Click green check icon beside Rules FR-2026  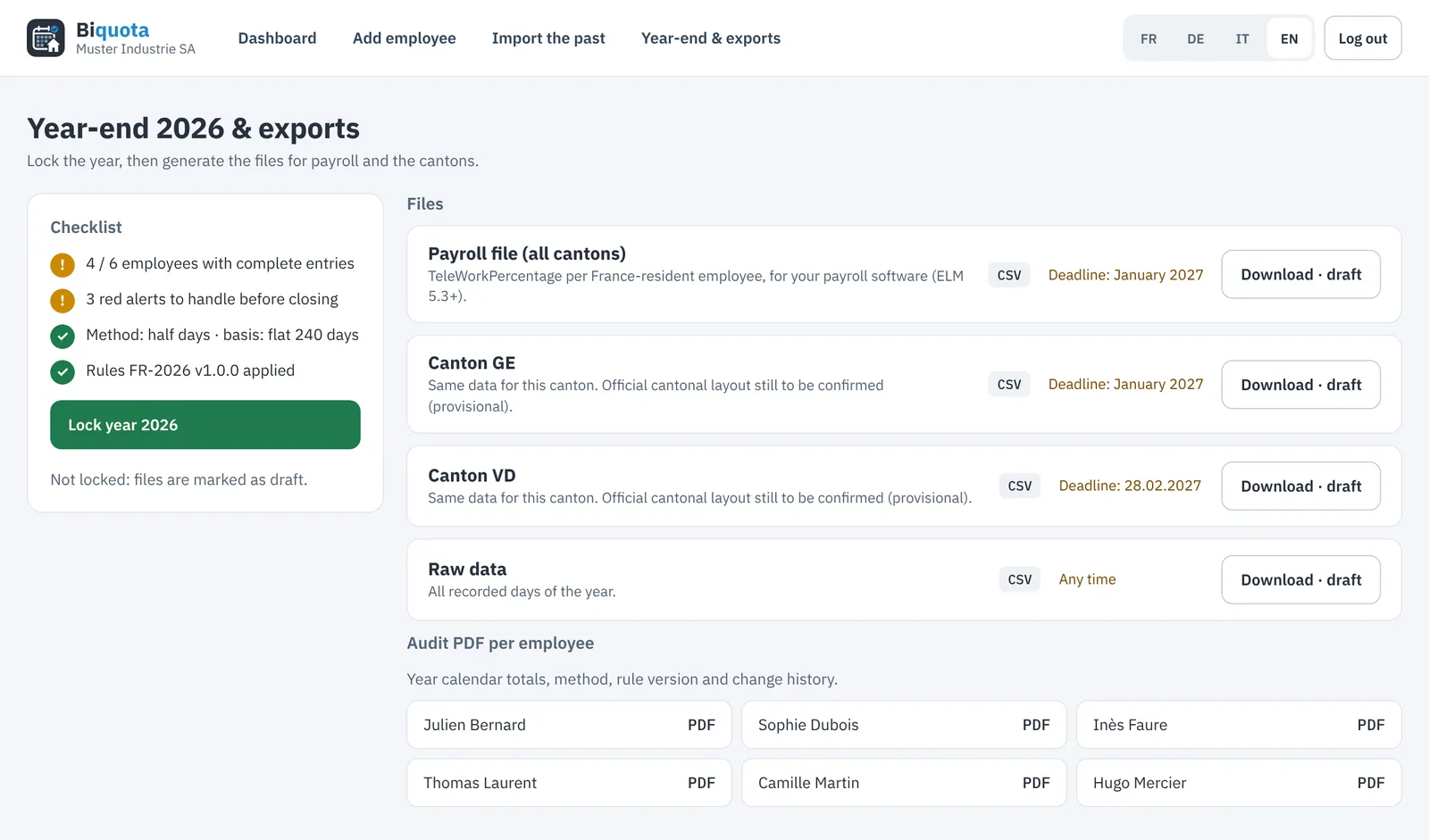(x=63, y=371)
